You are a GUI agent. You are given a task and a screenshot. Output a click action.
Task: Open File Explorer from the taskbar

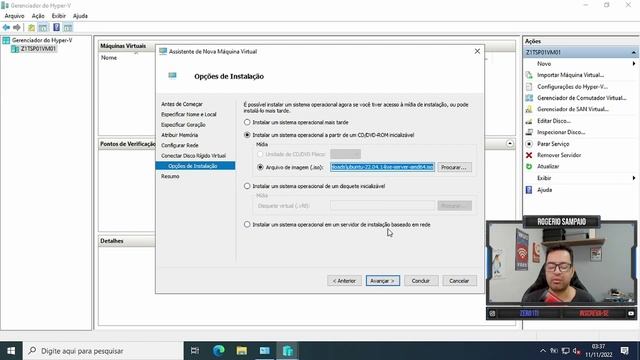tap(242, 351)
